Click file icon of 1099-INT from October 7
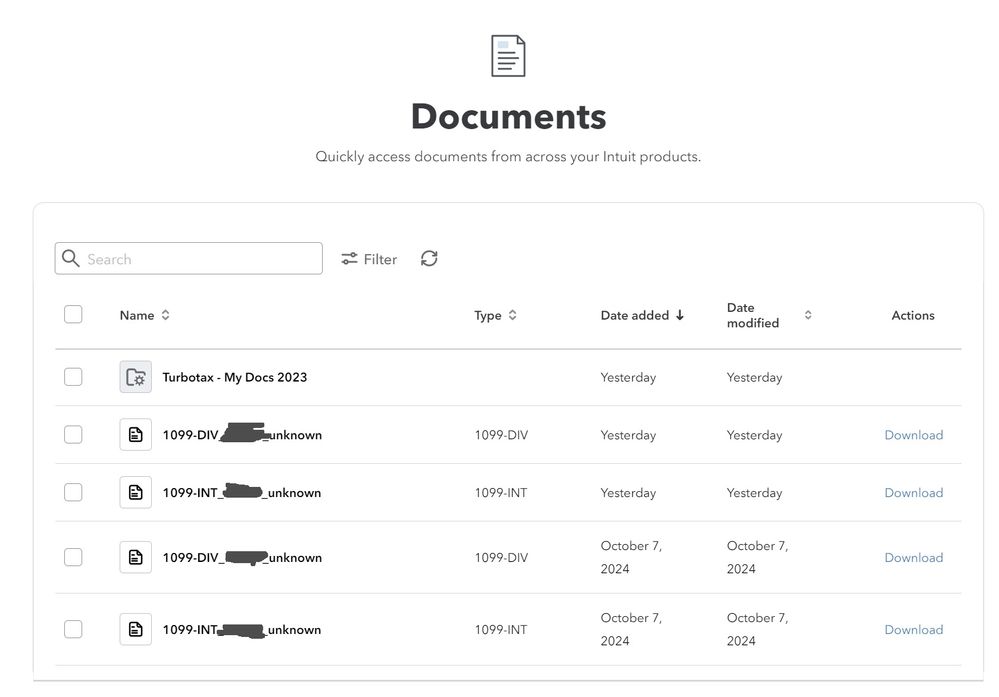Image resolution: width=999 pixels, height=697 pixels. click(136, 629)
